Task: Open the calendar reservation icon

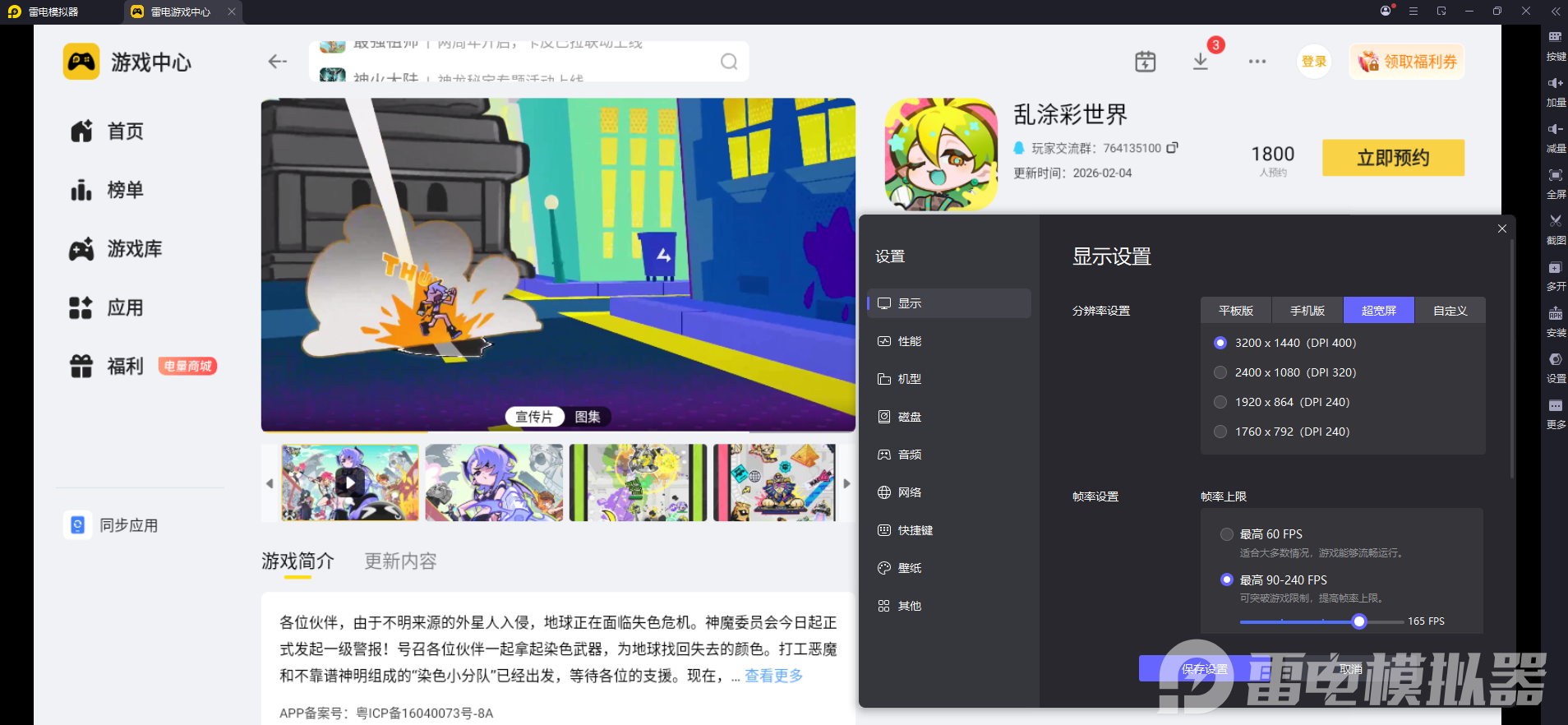Action: pyautogui.click(x=1145, y=62)
